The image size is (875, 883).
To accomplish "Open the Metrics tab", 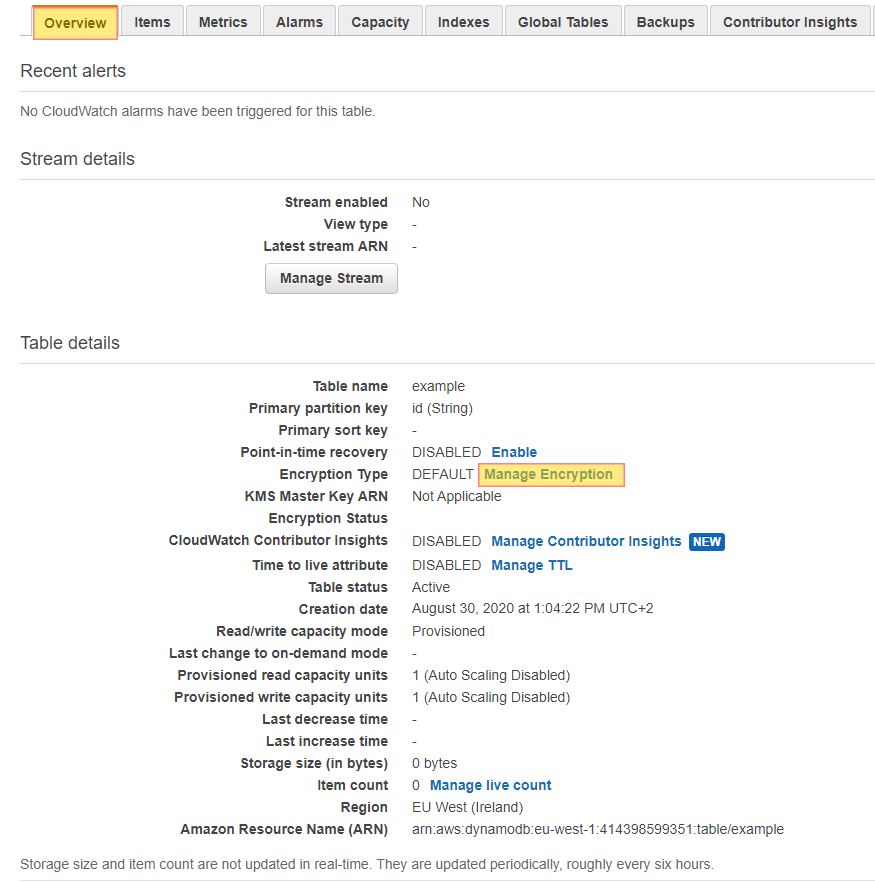I will click(222, 21).
